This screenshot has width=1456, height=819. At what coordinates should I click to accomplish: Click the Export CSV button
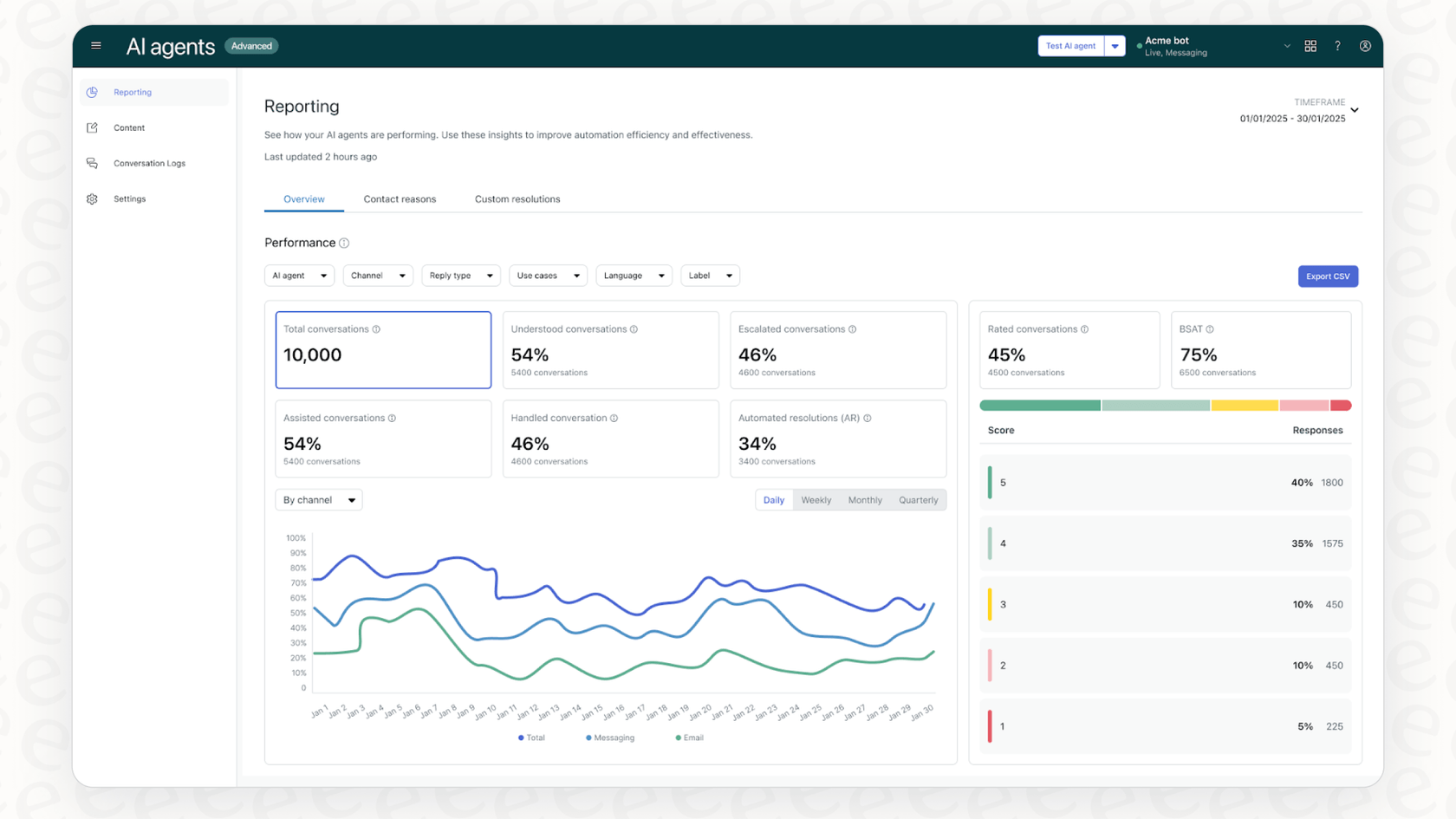(x=1328, y=276)
